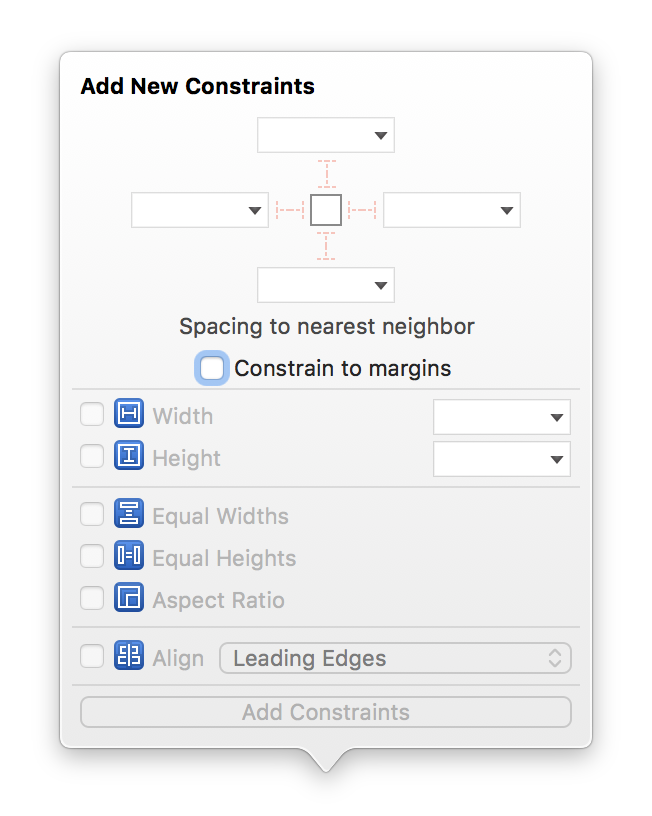Click the Height constraint icon
This screenshot has height=816, width=652.
[128, 457]
